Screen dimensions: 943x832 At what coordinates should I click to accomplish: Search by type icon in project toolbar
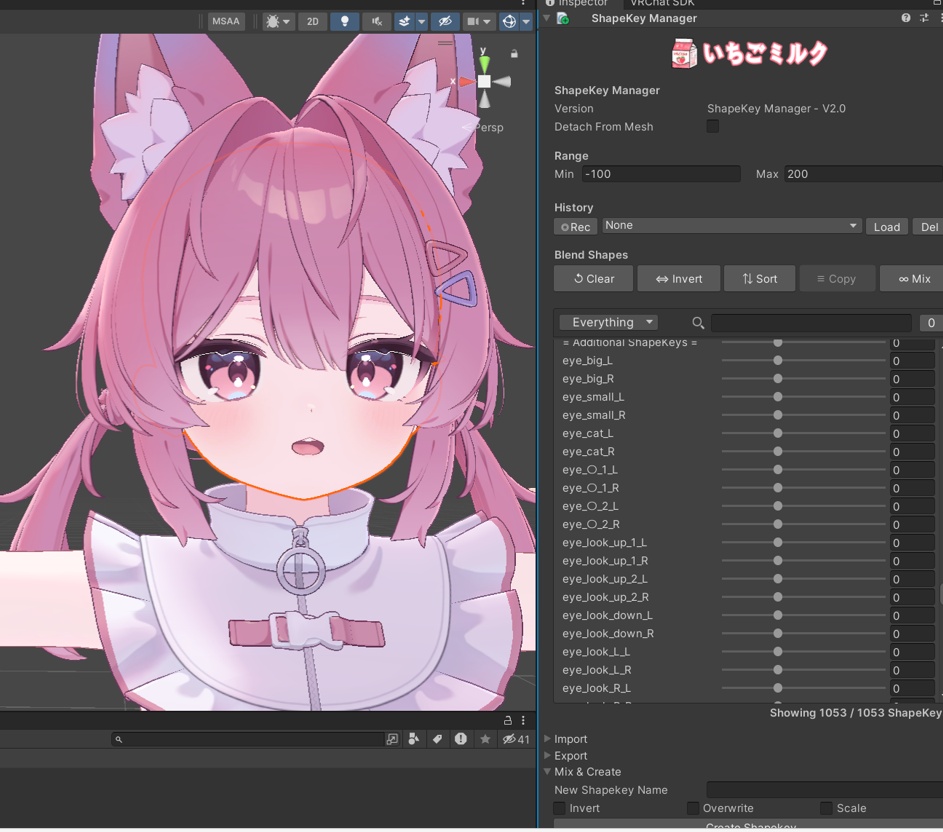(414, 739)
